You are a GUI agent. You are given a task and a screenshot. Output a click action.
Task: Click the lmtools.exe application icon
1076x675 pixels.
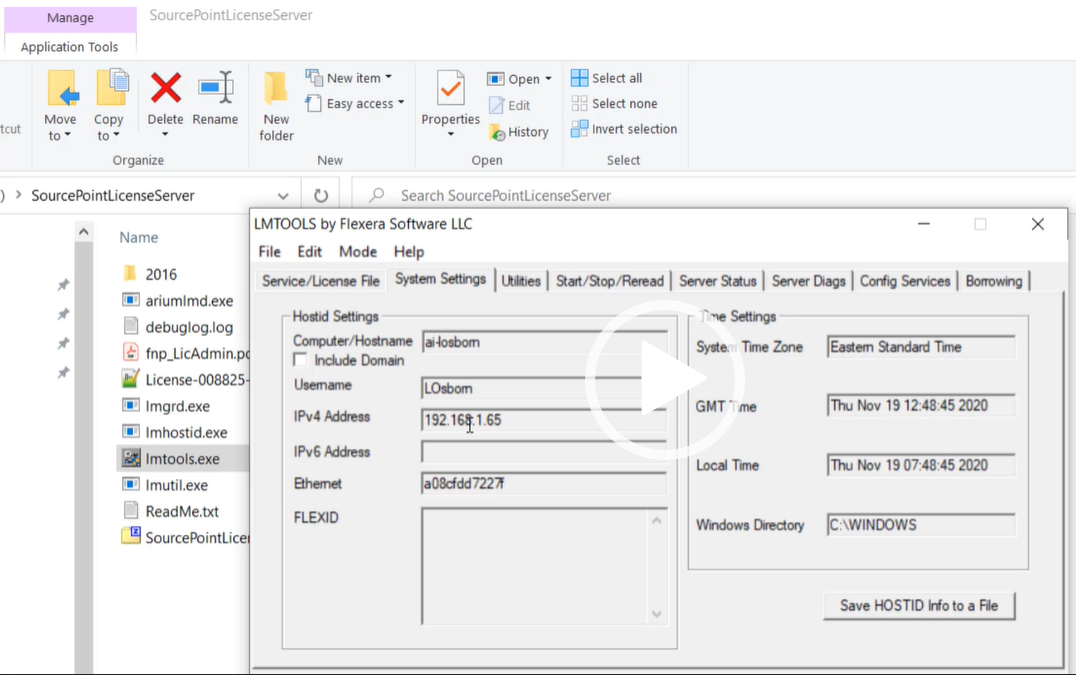(130, 458)
